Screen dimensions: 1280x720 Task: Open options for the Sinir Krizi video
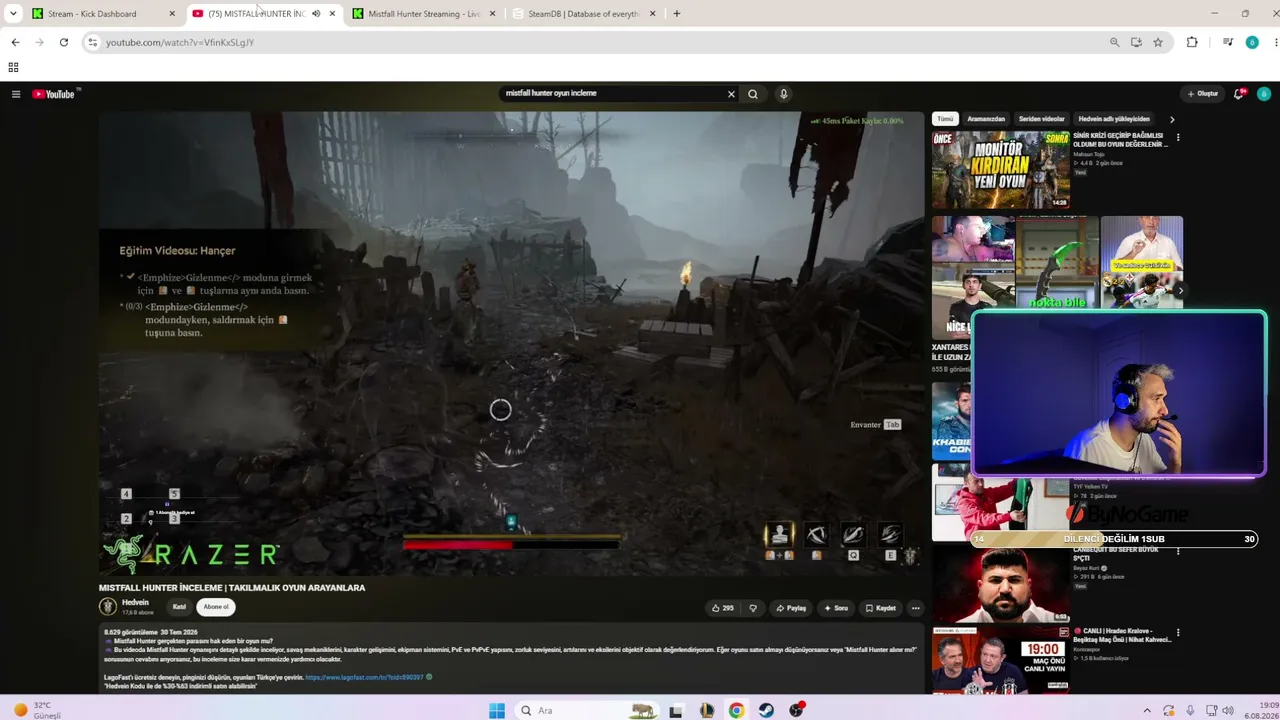(x=1177, y=137)
